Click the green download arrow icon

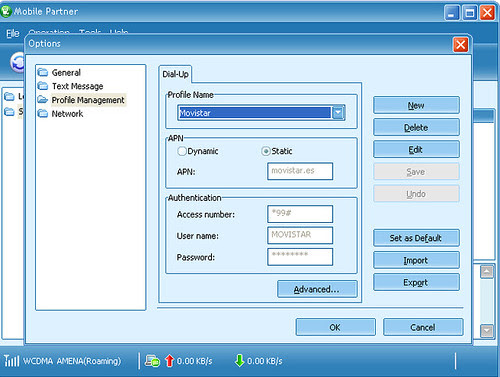[x=239, y=361]
